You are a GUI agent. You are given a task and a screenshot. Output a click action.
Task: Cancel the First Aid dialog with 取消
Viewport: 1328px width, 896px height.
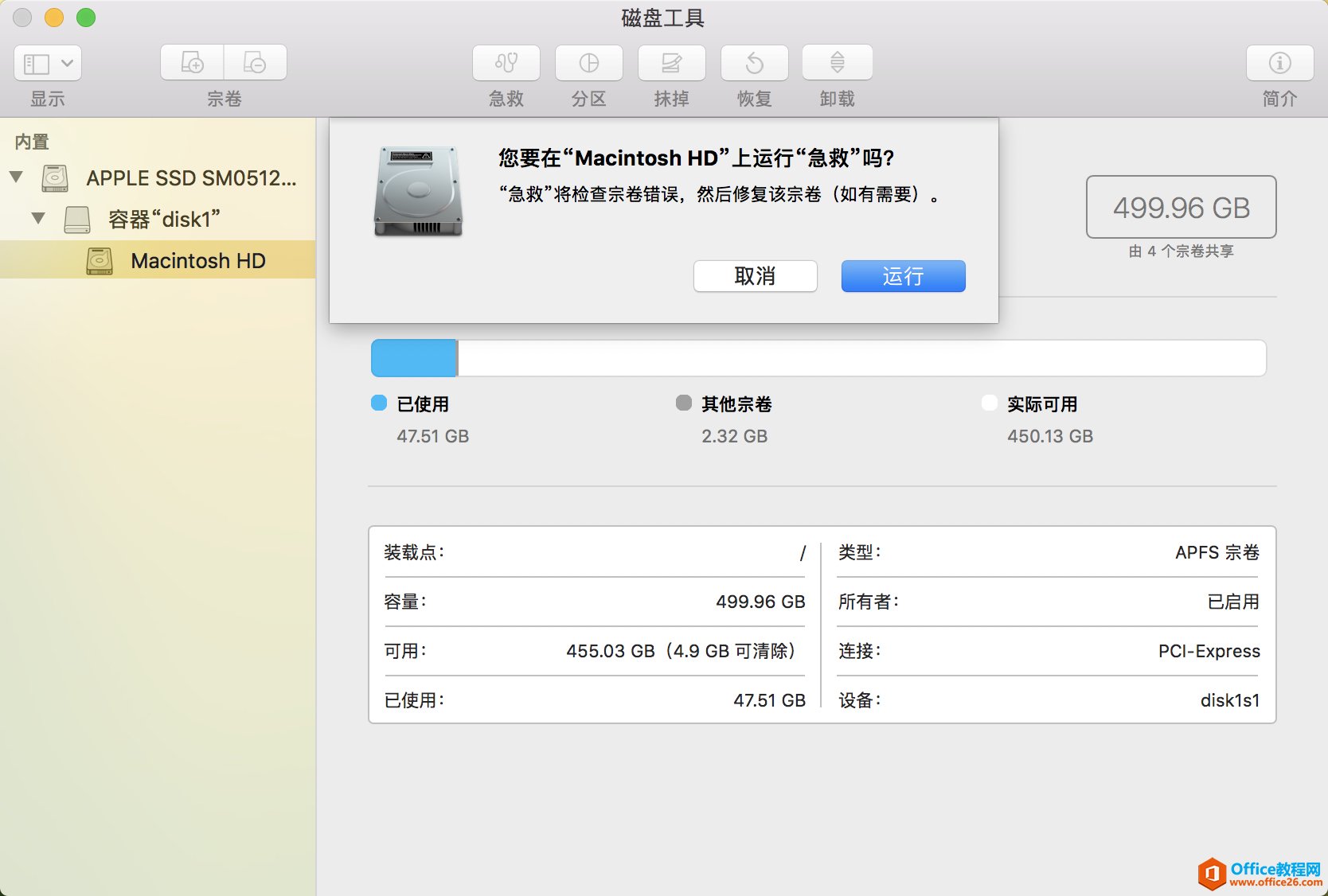[755, 276]
